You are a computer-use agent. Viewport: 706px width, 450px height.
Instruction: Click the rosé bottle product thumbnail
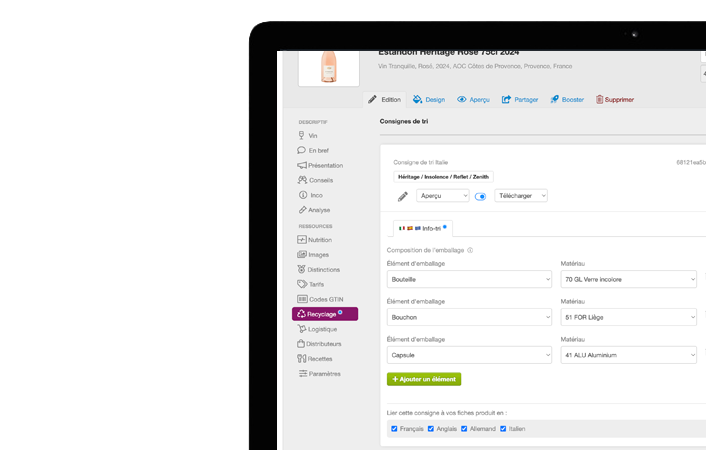329,68
